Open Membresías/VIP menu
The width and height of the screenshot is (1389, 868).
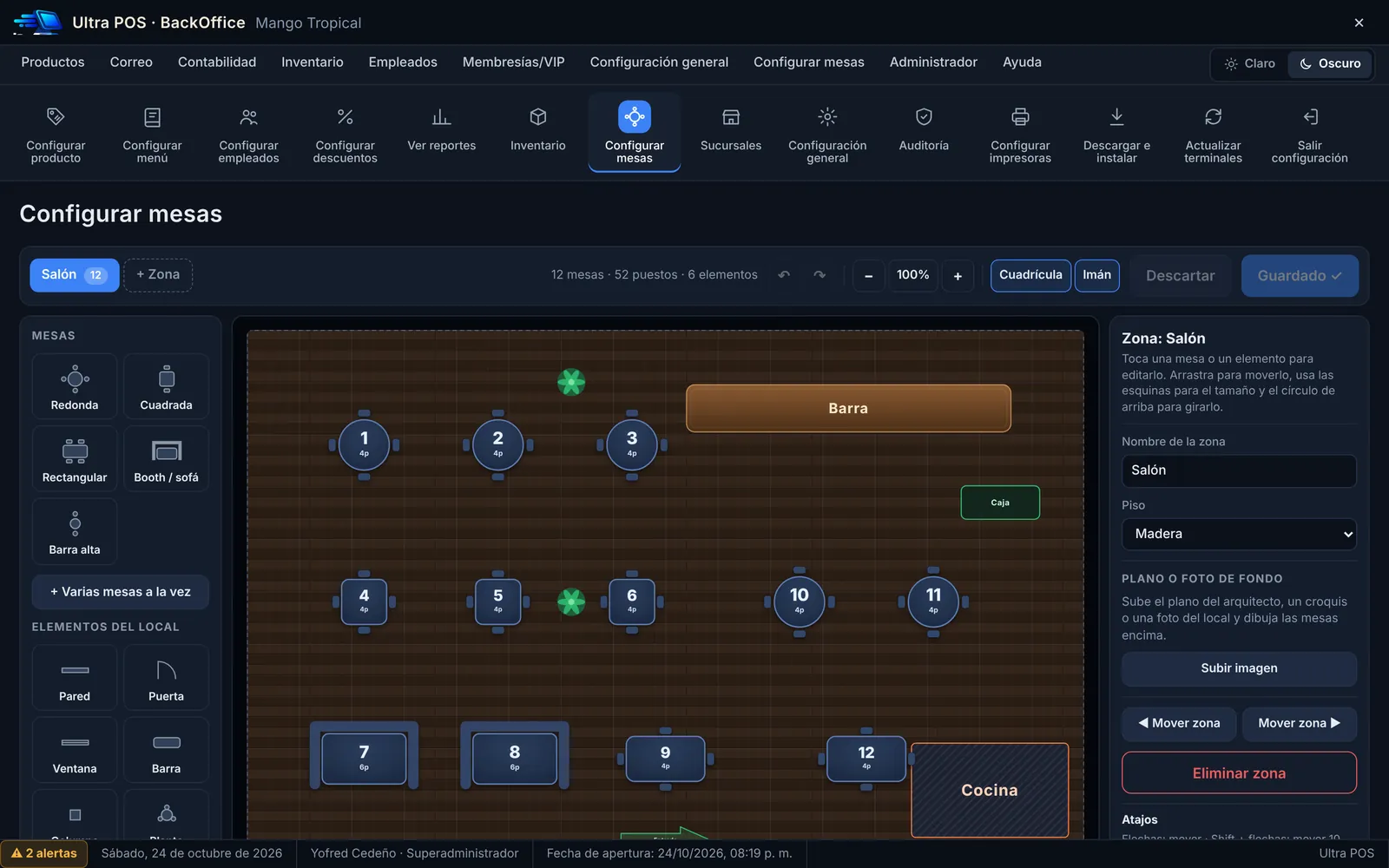click(514, 62)
